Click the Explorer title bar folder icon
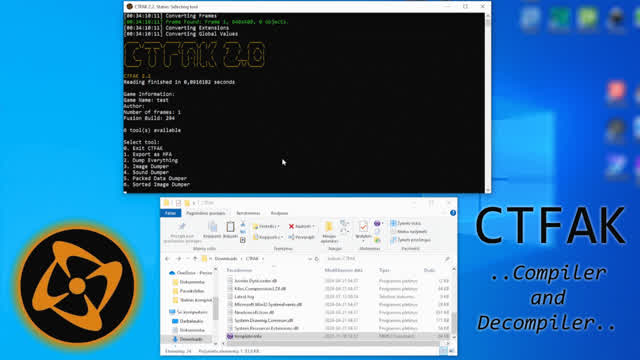This screenshot has height=360, width=640. (166, 203)
